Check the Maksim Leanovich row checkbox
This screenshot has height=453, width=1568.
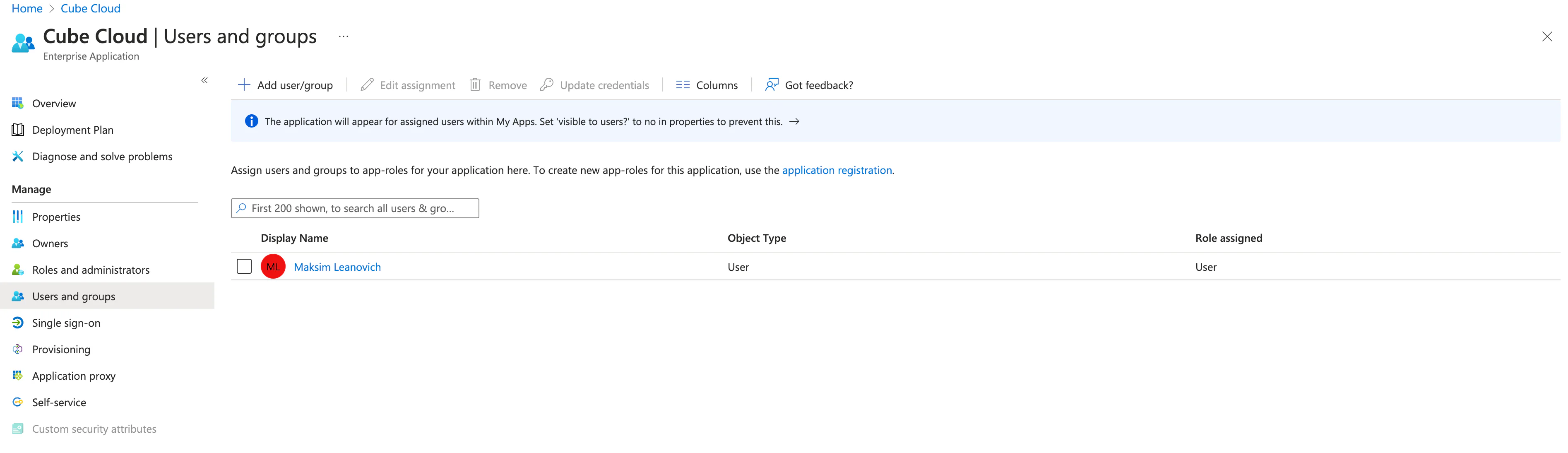[x=244, y=267]
